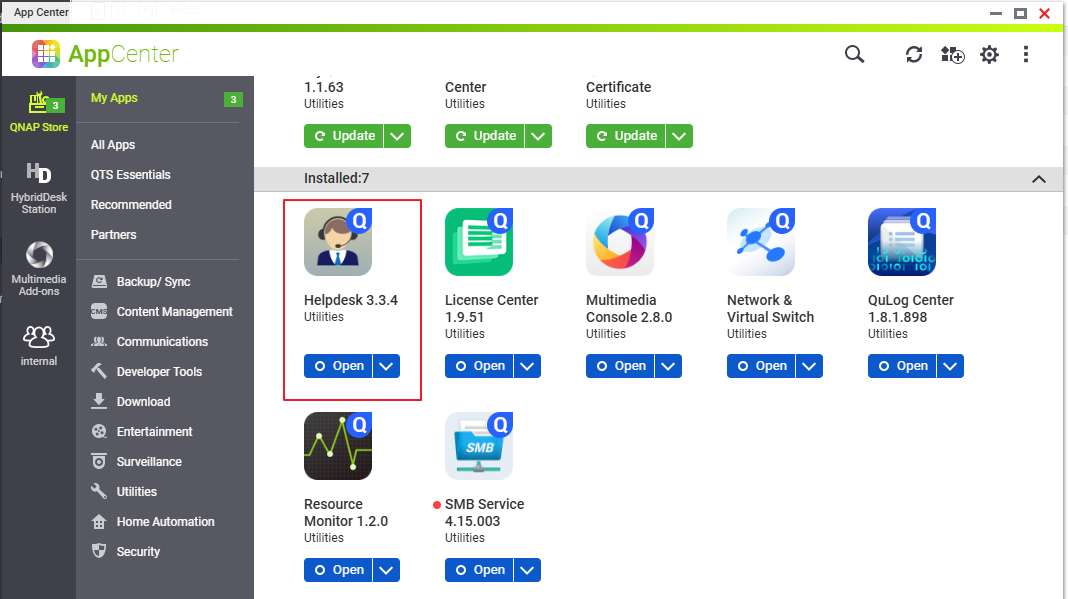Click the search magnifier icon
1068x599 pixels.
(854, 54)
